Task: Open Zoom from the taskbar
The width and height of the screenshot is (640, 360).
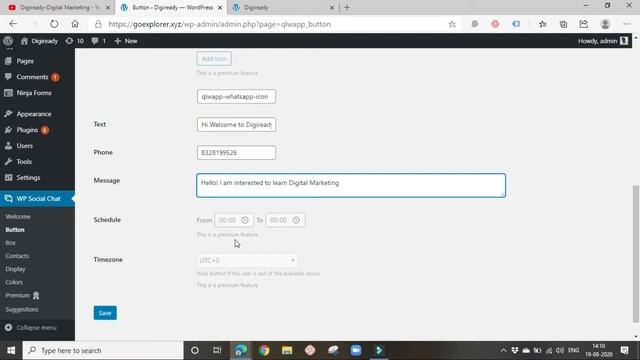Action: pyautogui.click(x=356, y=350)
